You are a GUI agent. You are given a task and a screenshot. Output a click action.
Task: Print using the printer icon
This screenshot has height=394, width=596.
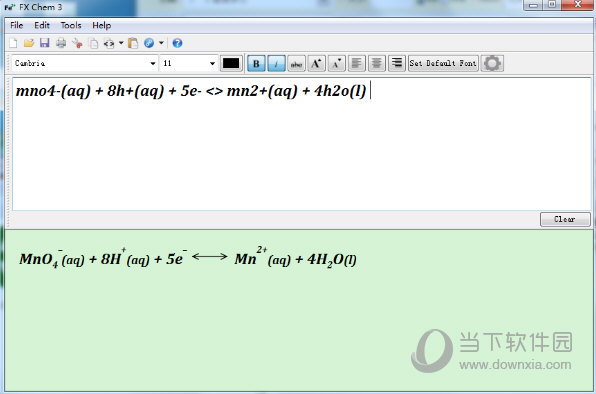61,43
